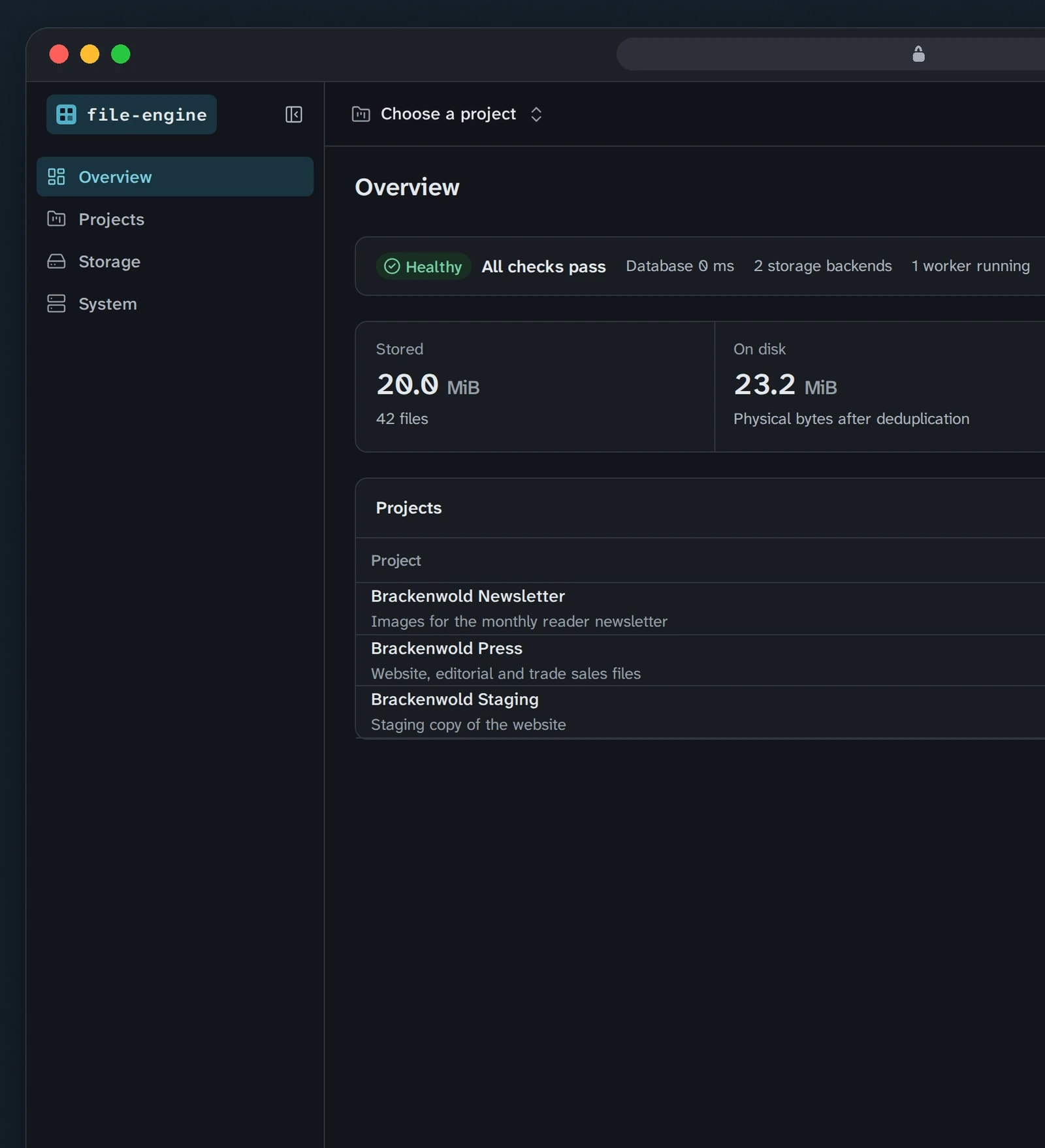Screen dimensions: 1045x1148
Task: Click Images for the monthly reader newsletter
Action: click(519, 621)
